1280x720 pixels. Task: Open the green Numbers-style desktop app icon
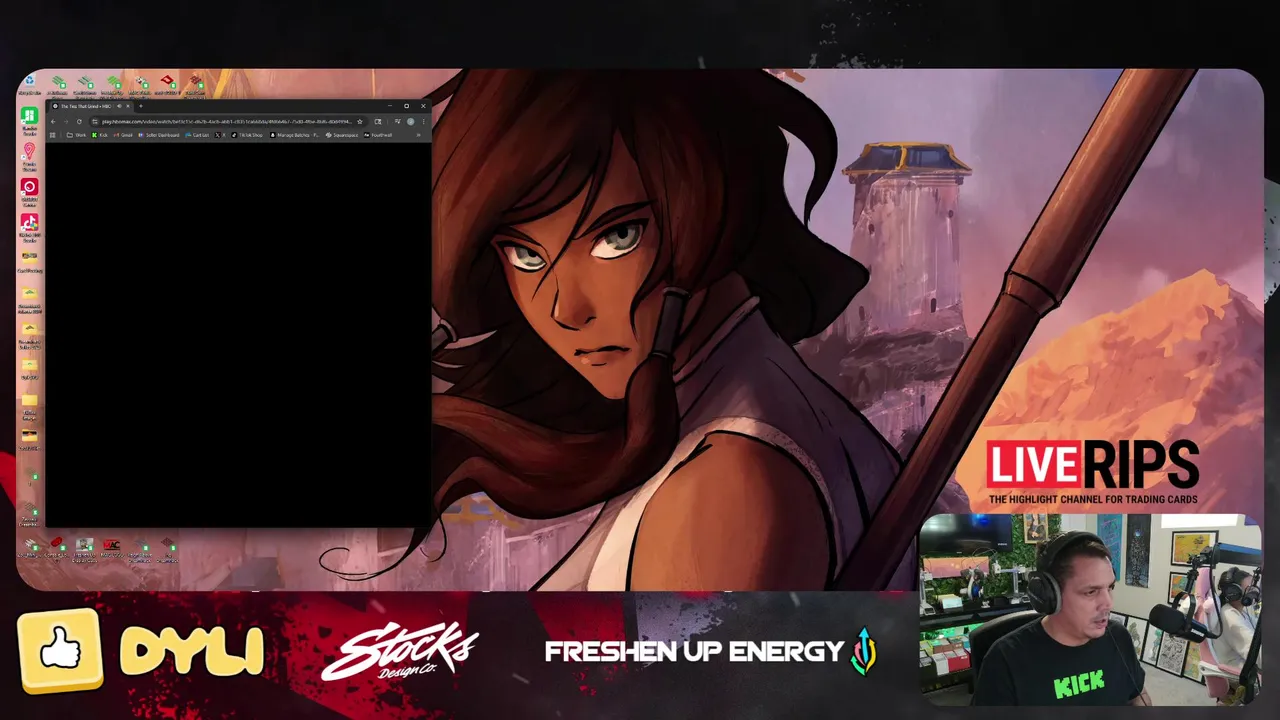29,117
